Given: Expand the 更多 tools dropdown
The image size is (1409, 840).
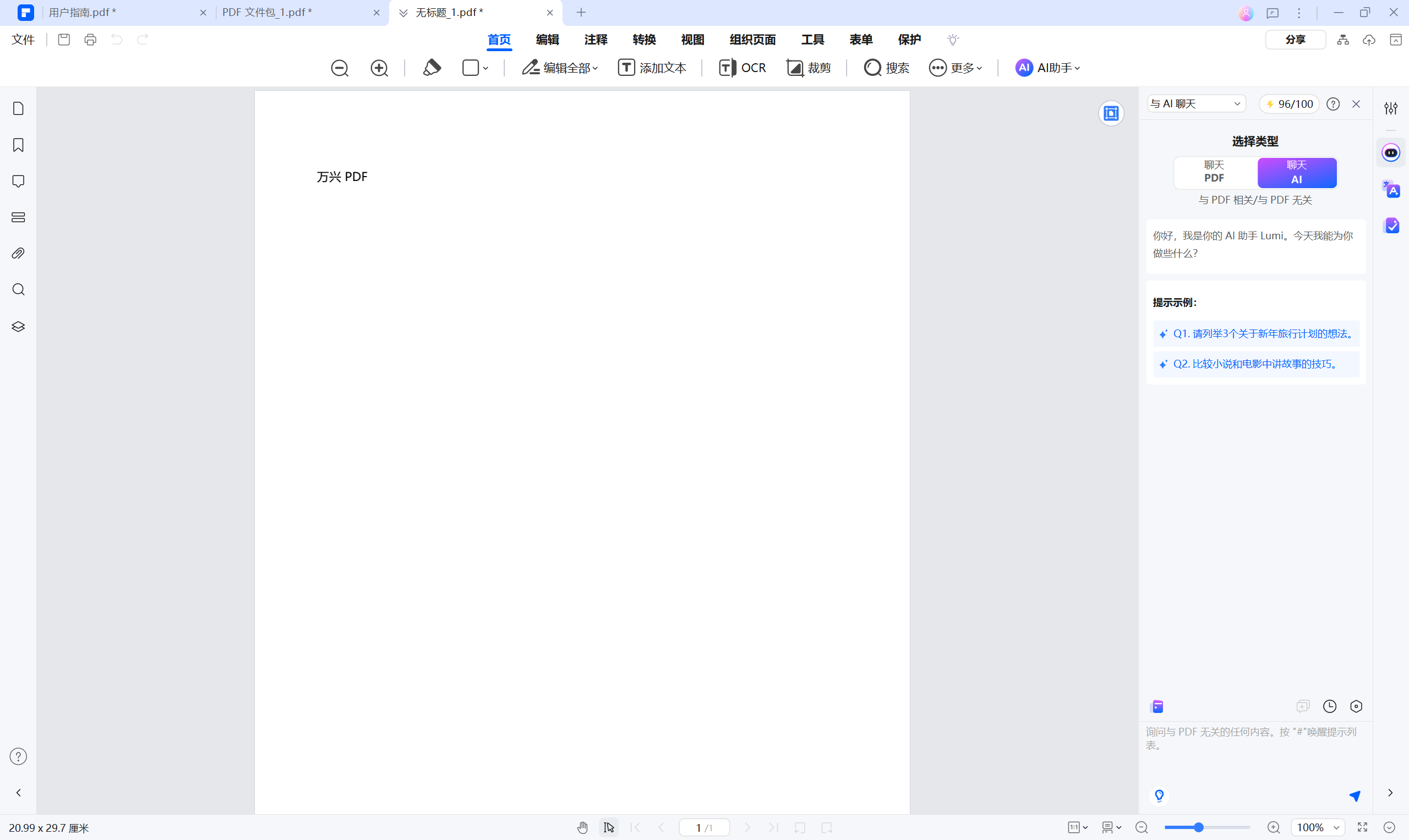Looking at the screenshot, I should point(955,68).
